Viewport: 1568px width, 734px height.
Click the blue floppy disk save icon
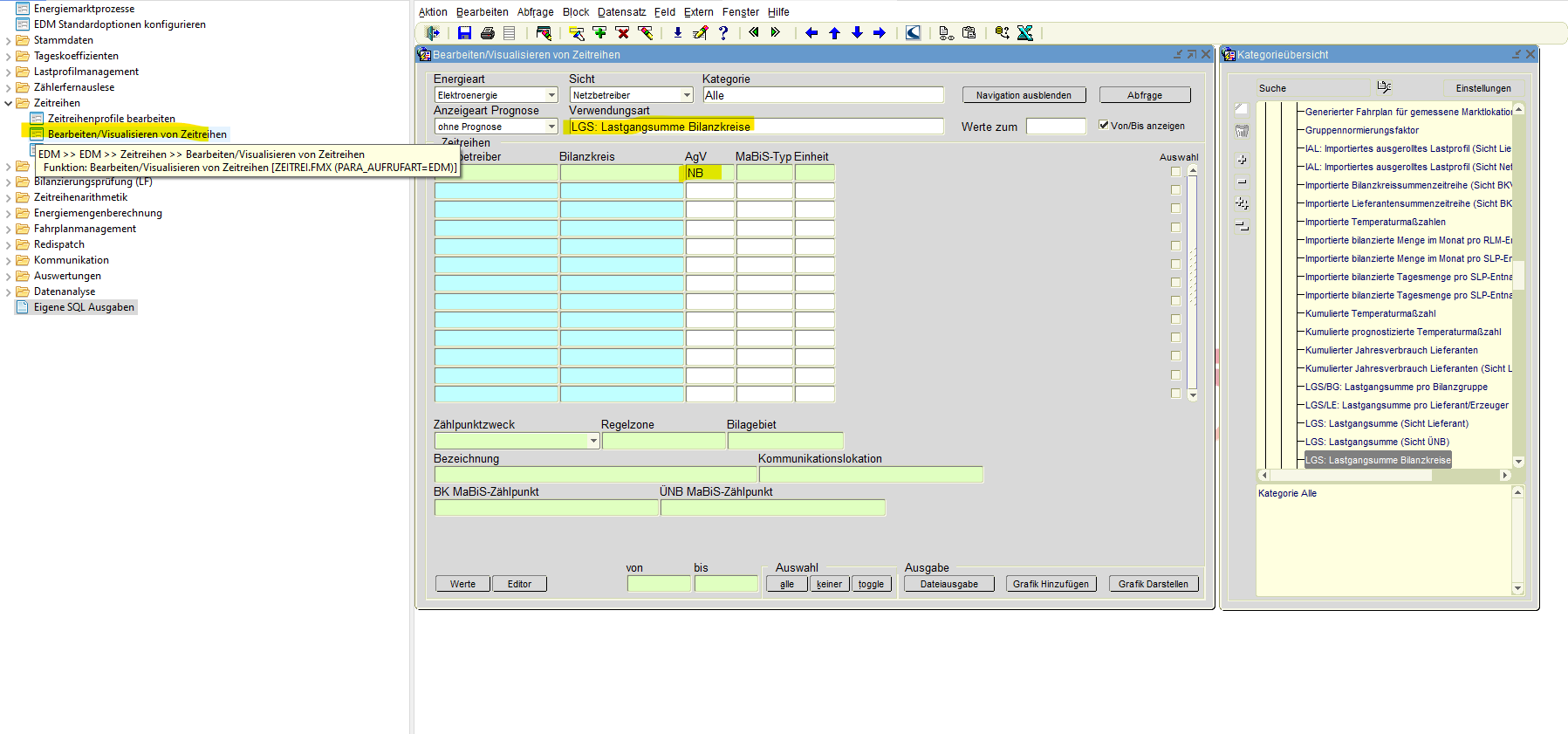pos(464,33)
